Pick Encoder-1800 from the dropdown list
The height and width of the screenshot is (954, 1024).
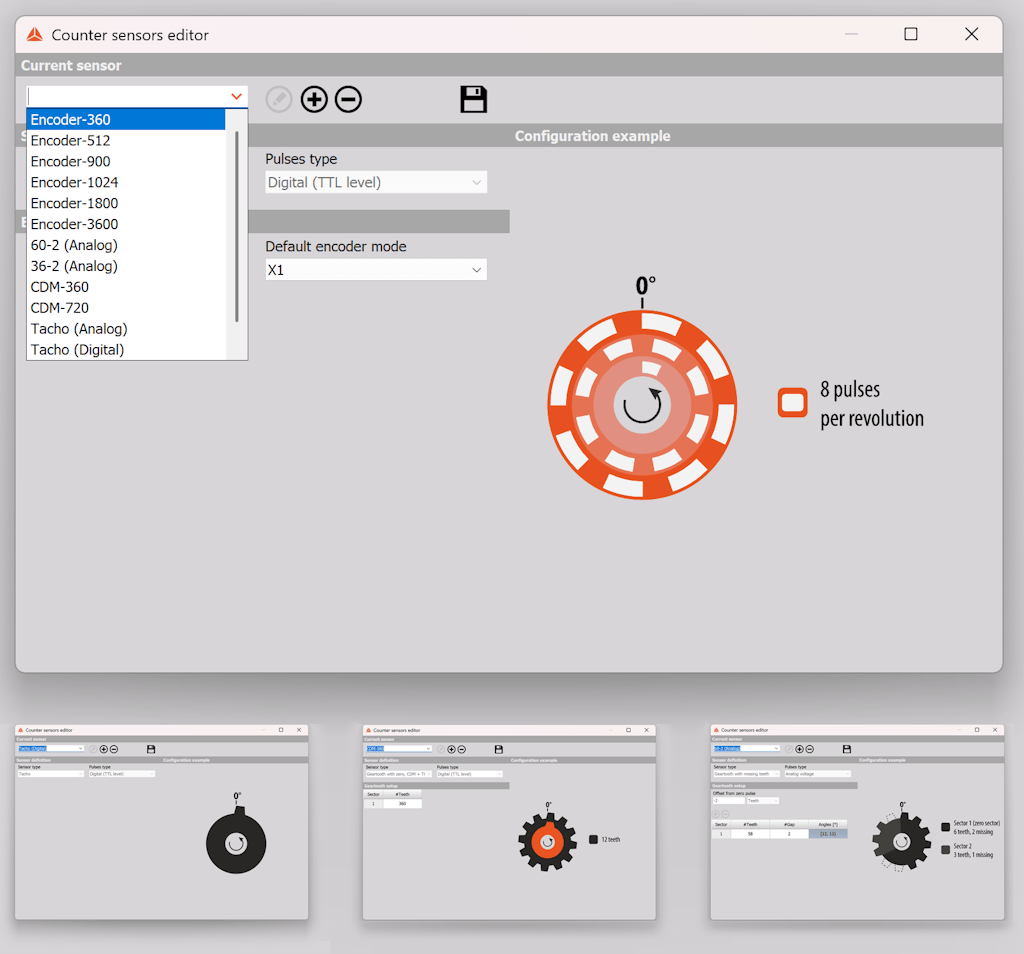126,203
